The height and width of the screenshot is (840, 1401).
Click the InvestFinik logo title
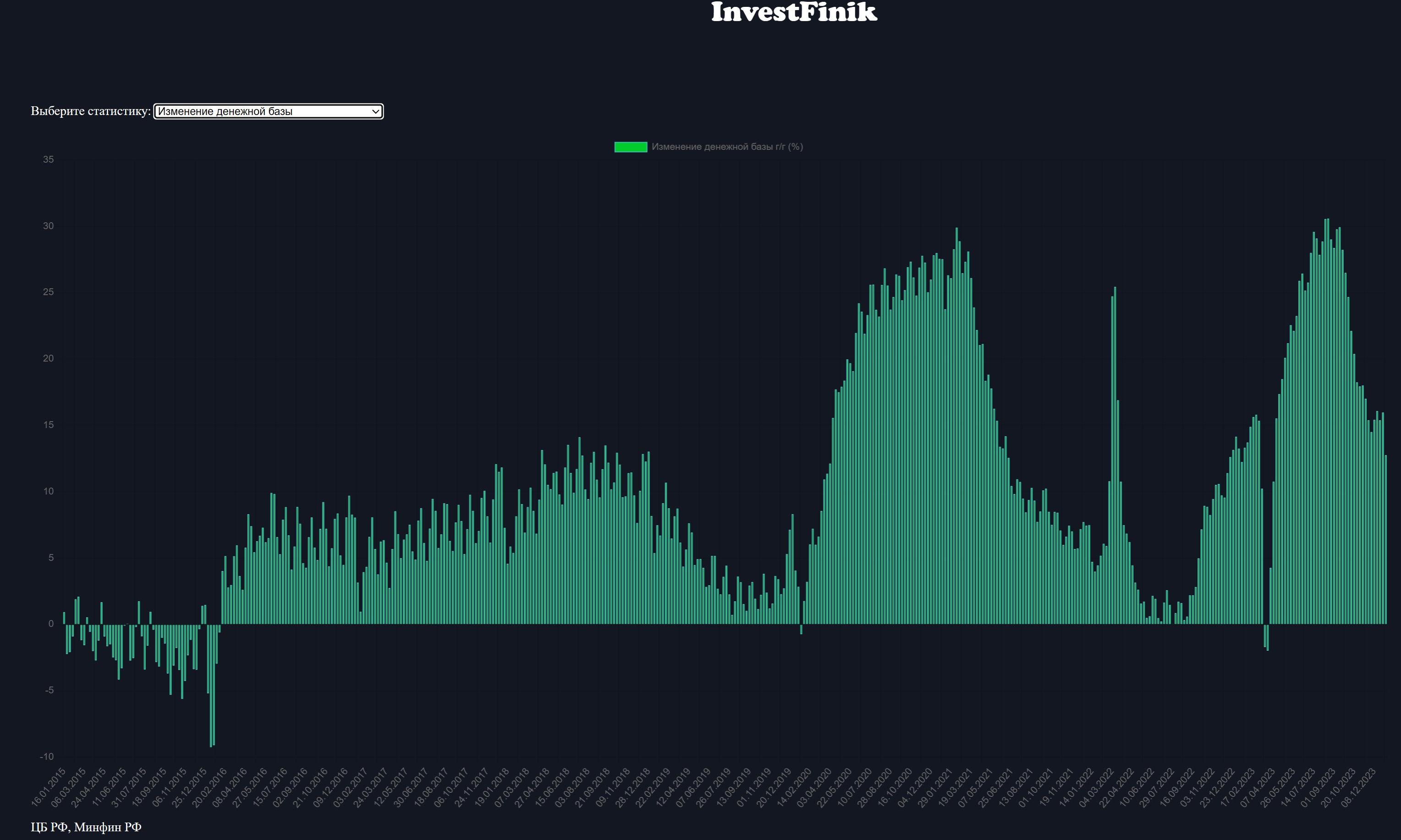794,12
